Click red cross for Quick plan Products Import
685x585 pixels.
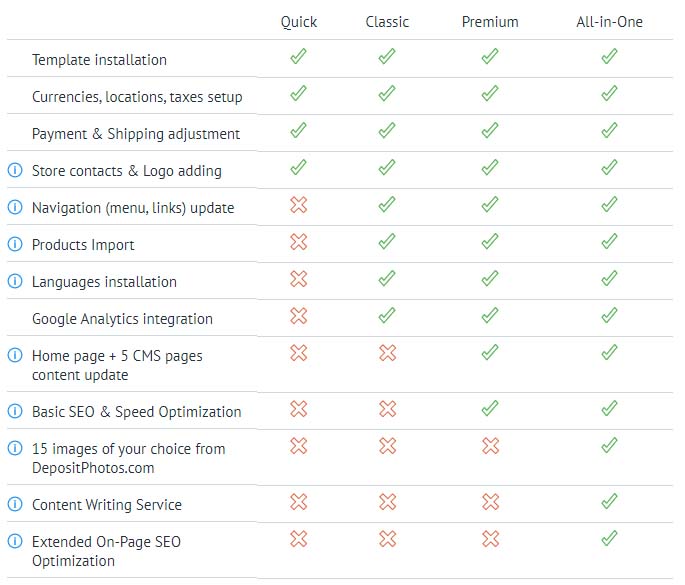coord(298,242)
